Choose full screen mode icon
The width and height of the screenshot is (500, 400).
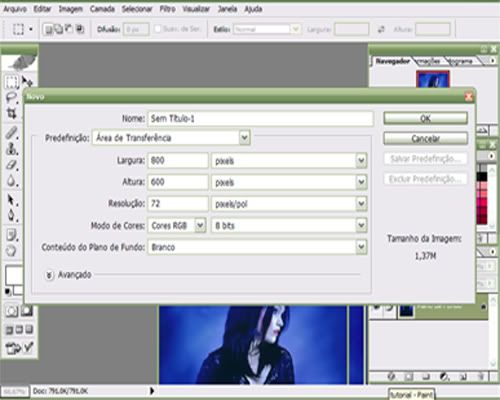click(x=29, y=330)
